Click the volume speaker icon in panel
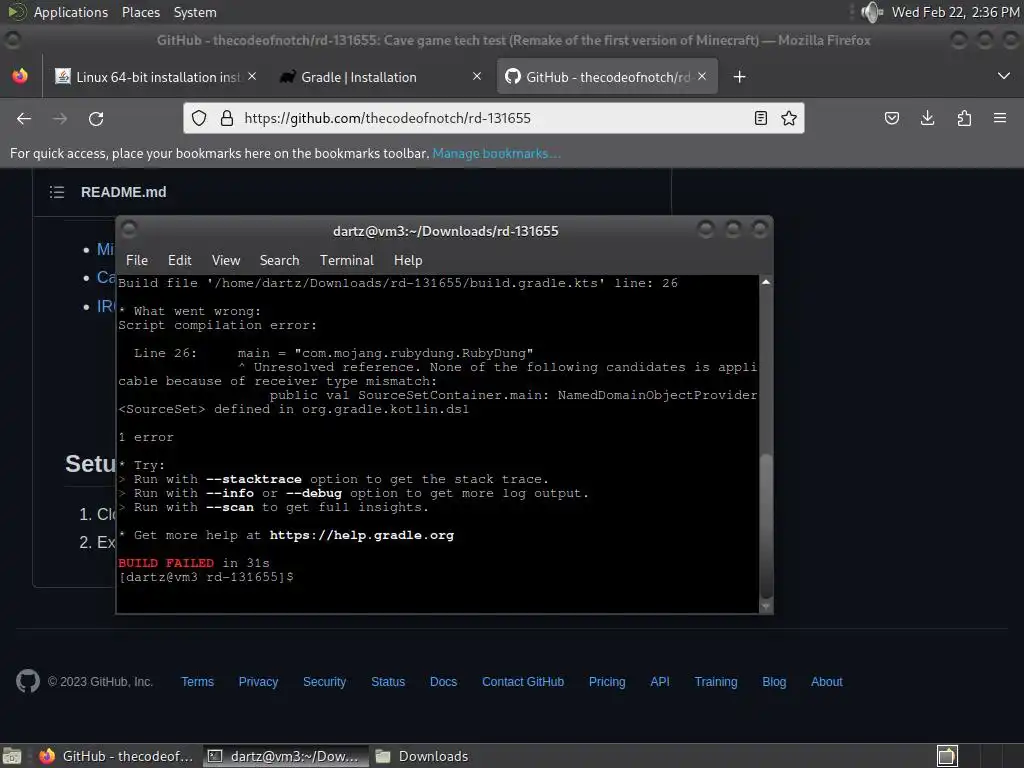Image resolution: width=1024 pixels, height=768 pixels. pyautogui.click(x=871, y=12)
